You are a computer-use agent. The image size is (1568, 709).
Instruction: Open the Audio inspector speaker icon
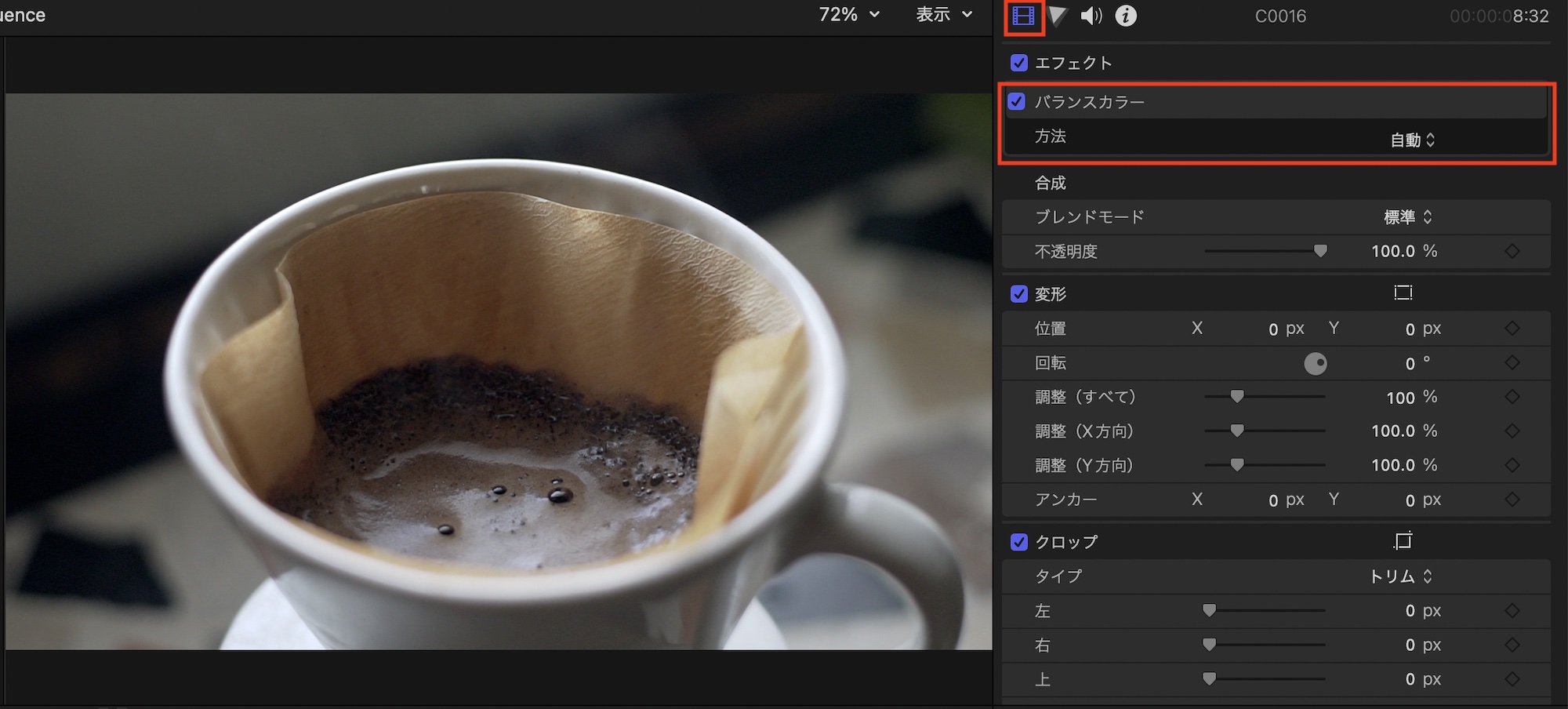tap(1091, 16)
